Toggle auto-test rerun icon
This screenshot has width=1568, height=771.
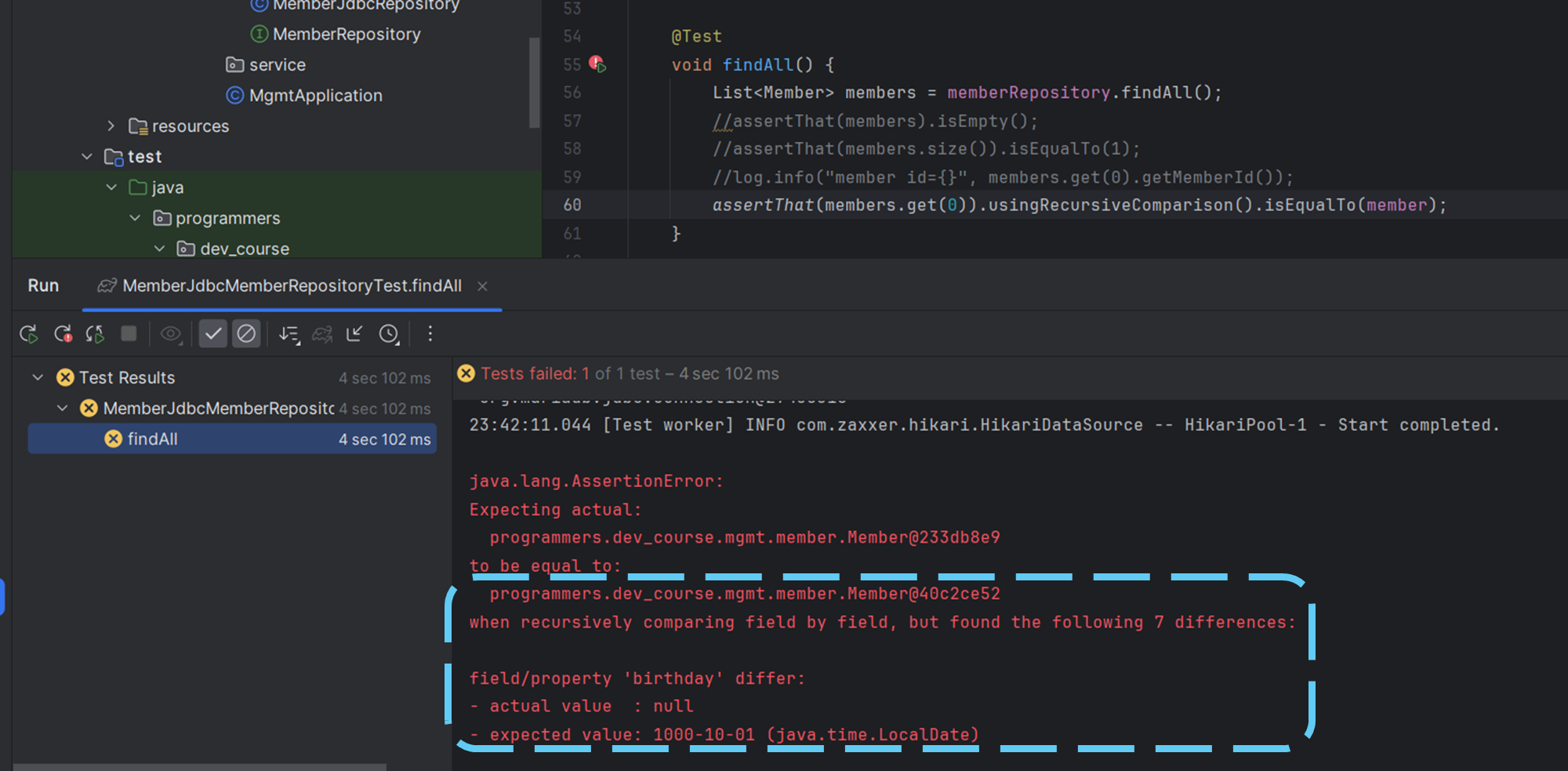tap(96, 334)
